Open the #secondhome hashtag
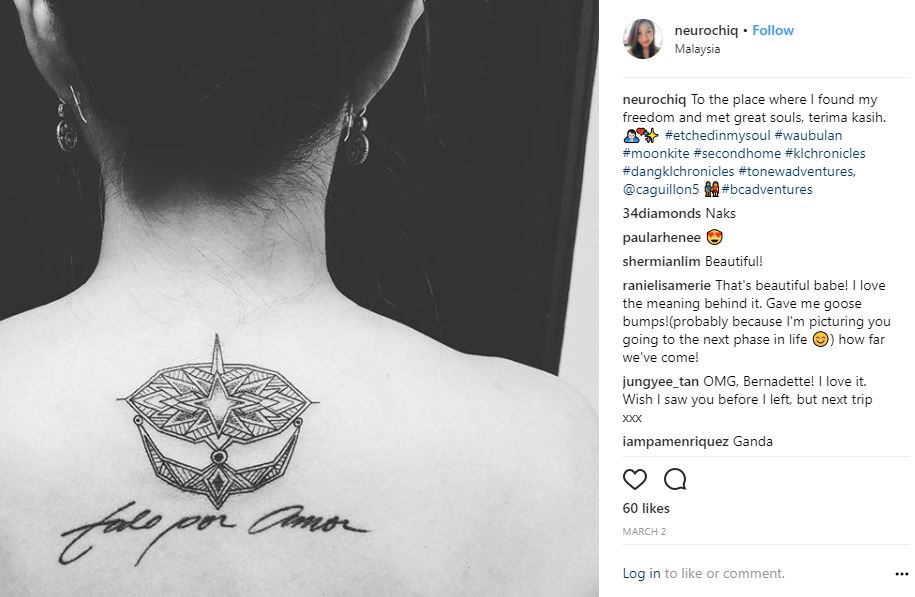 737,153
